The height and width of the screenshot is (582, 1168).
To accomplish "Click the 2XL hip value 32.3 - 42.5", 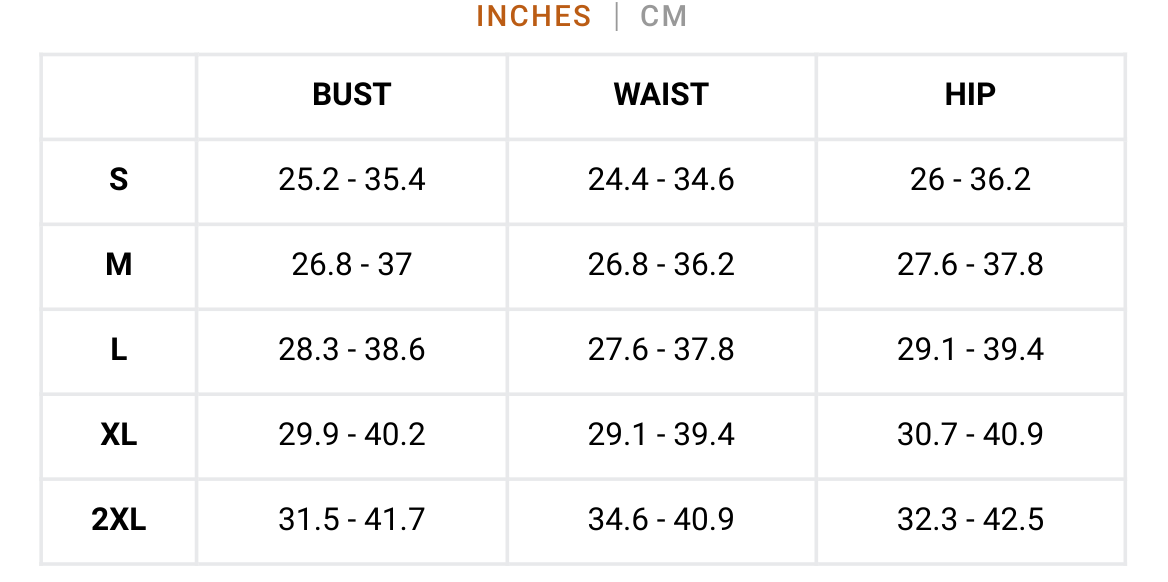I will [970, 520].
